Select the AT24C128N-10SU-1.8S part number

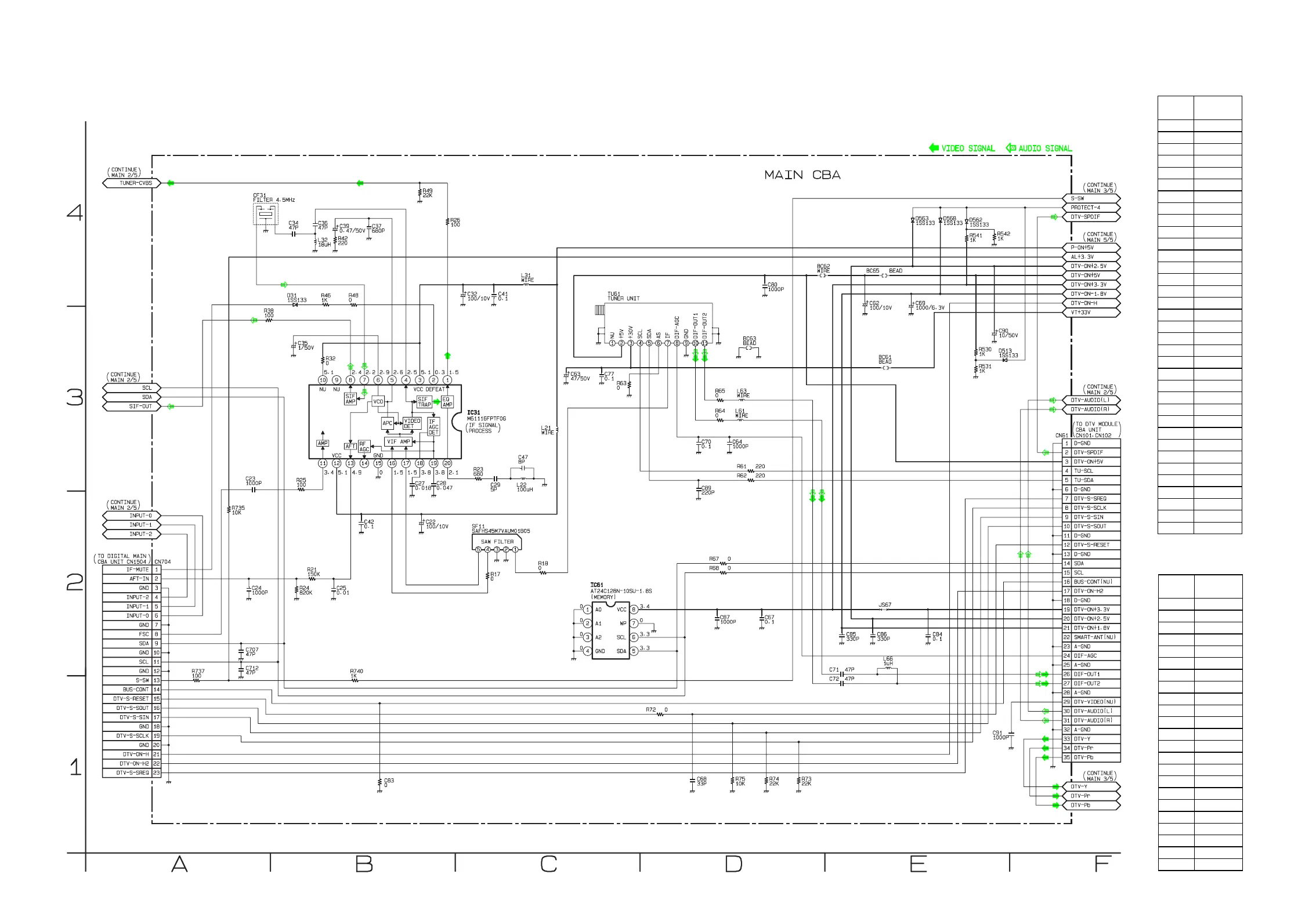(621, 591)
